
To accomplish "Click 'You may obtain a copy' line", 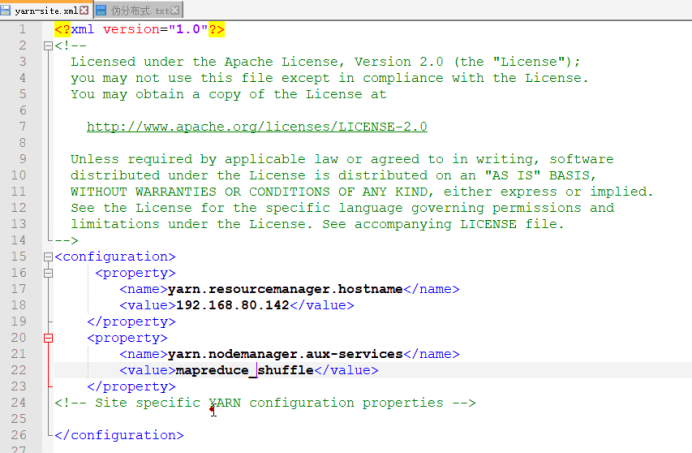I will [228, 94].
